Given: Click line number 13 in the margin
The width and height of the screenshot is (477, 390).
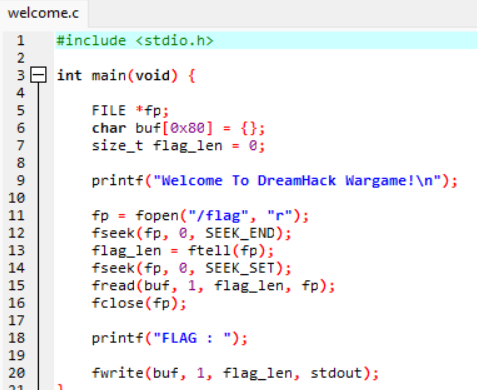Looking at the screenshot, I should coord(17,251).
